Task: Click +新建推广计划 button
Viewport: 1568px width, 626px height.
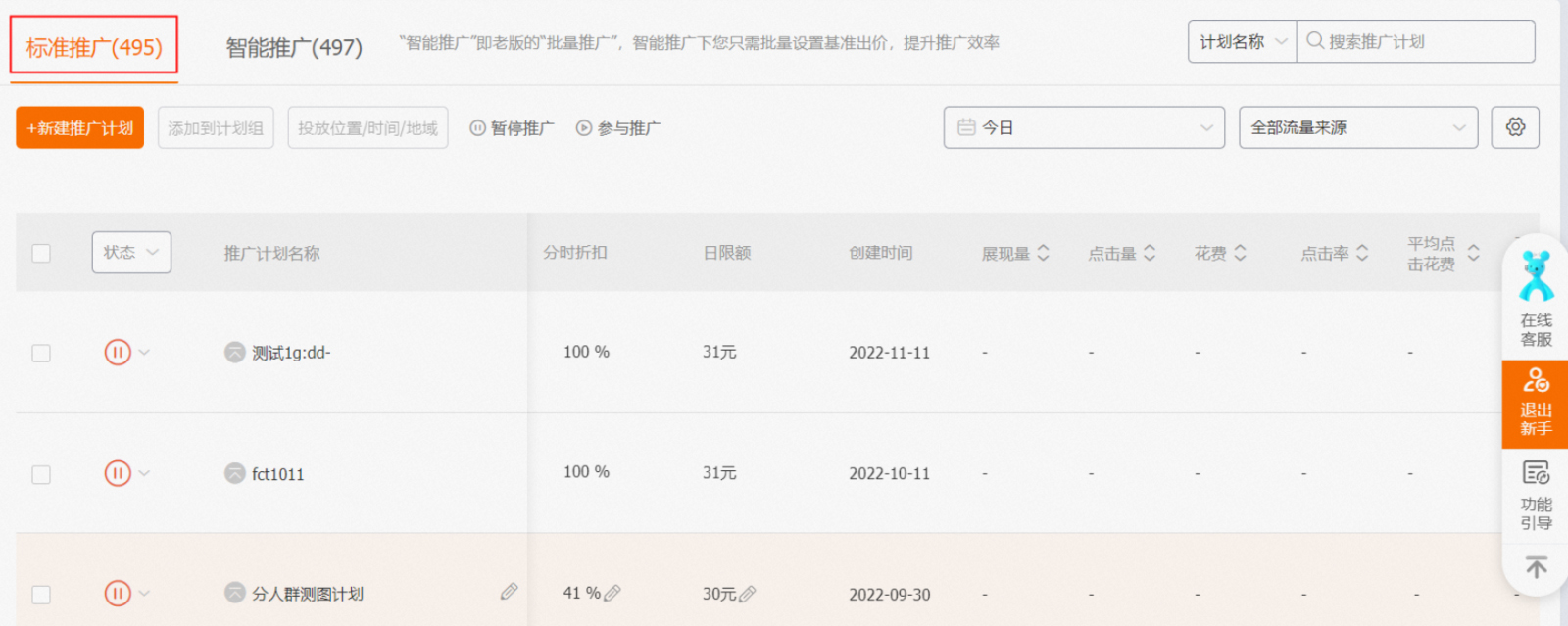Action: click(80, 127)
